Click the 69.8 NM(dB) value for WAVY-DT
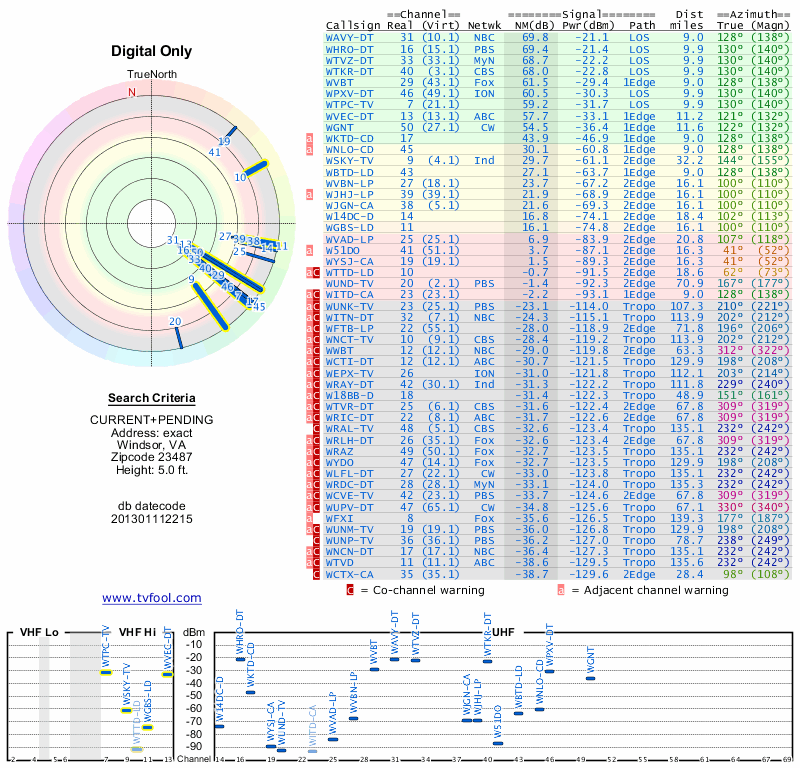This screenshot has height=768, width=800. tap(535, 38)
